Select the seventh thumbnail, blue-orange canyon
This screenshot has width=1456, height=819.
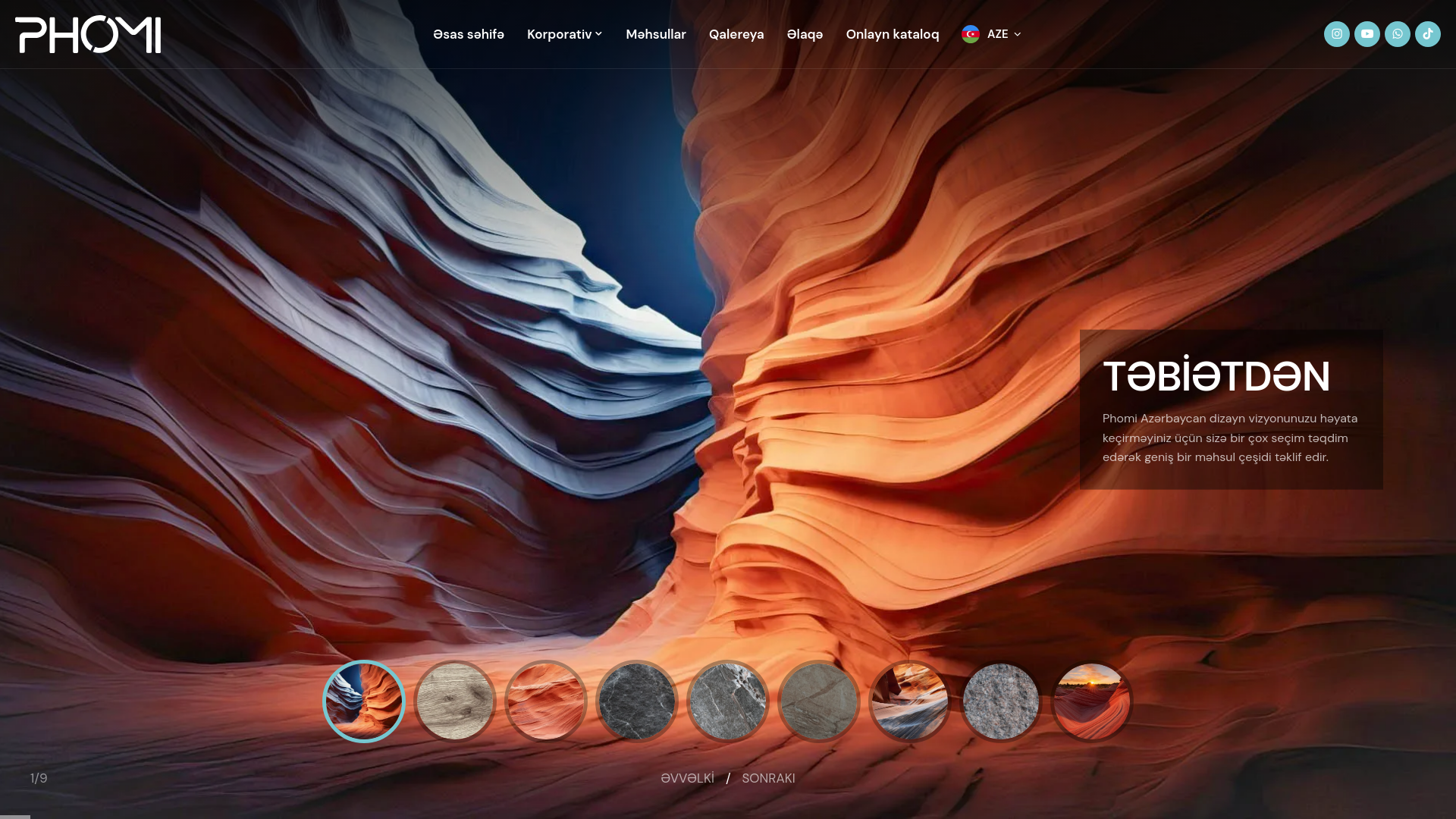[x=910, y=701]
